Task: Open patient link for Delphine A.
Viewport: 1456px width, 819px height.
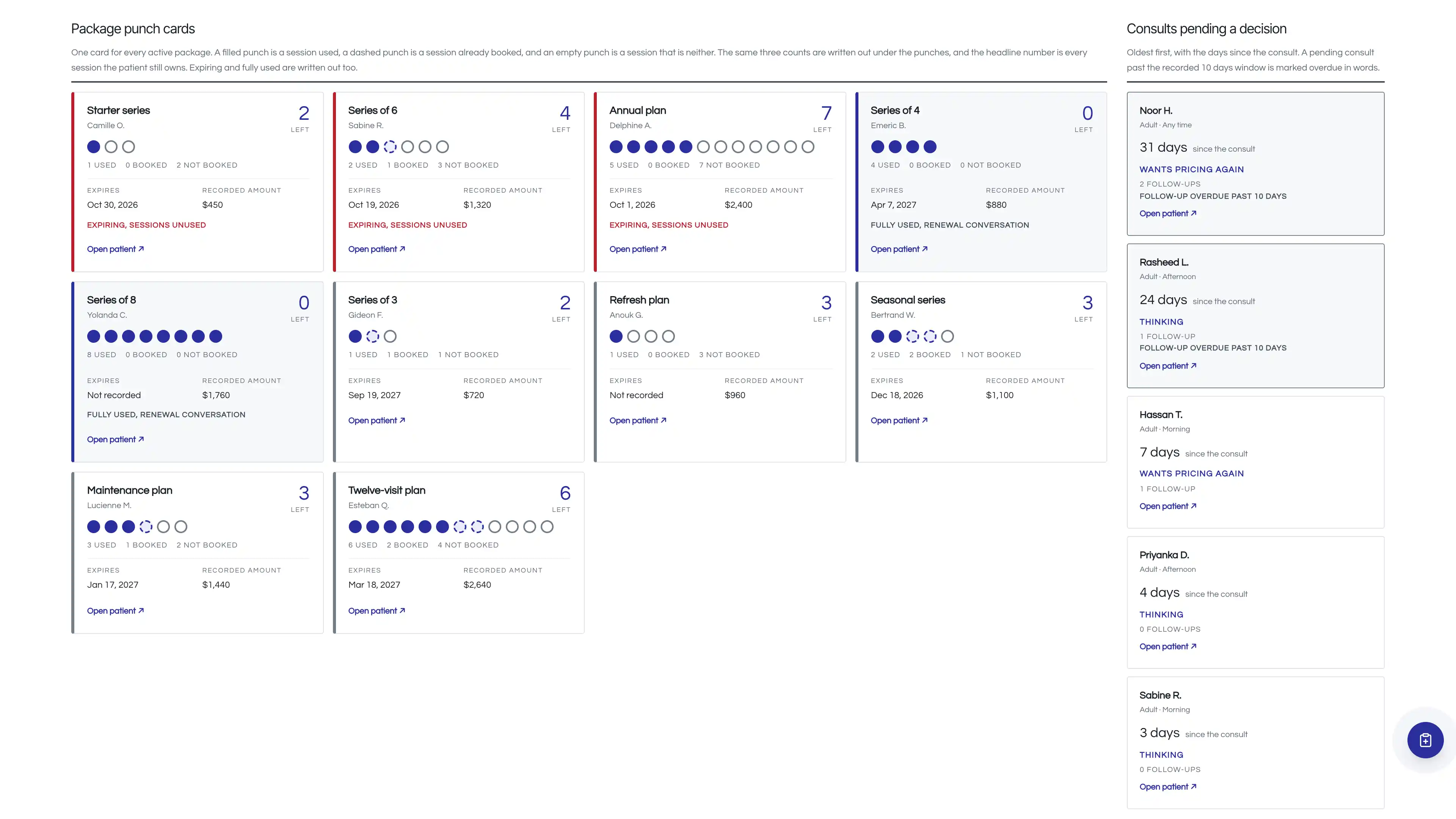Action: click(x=637, y=249)
